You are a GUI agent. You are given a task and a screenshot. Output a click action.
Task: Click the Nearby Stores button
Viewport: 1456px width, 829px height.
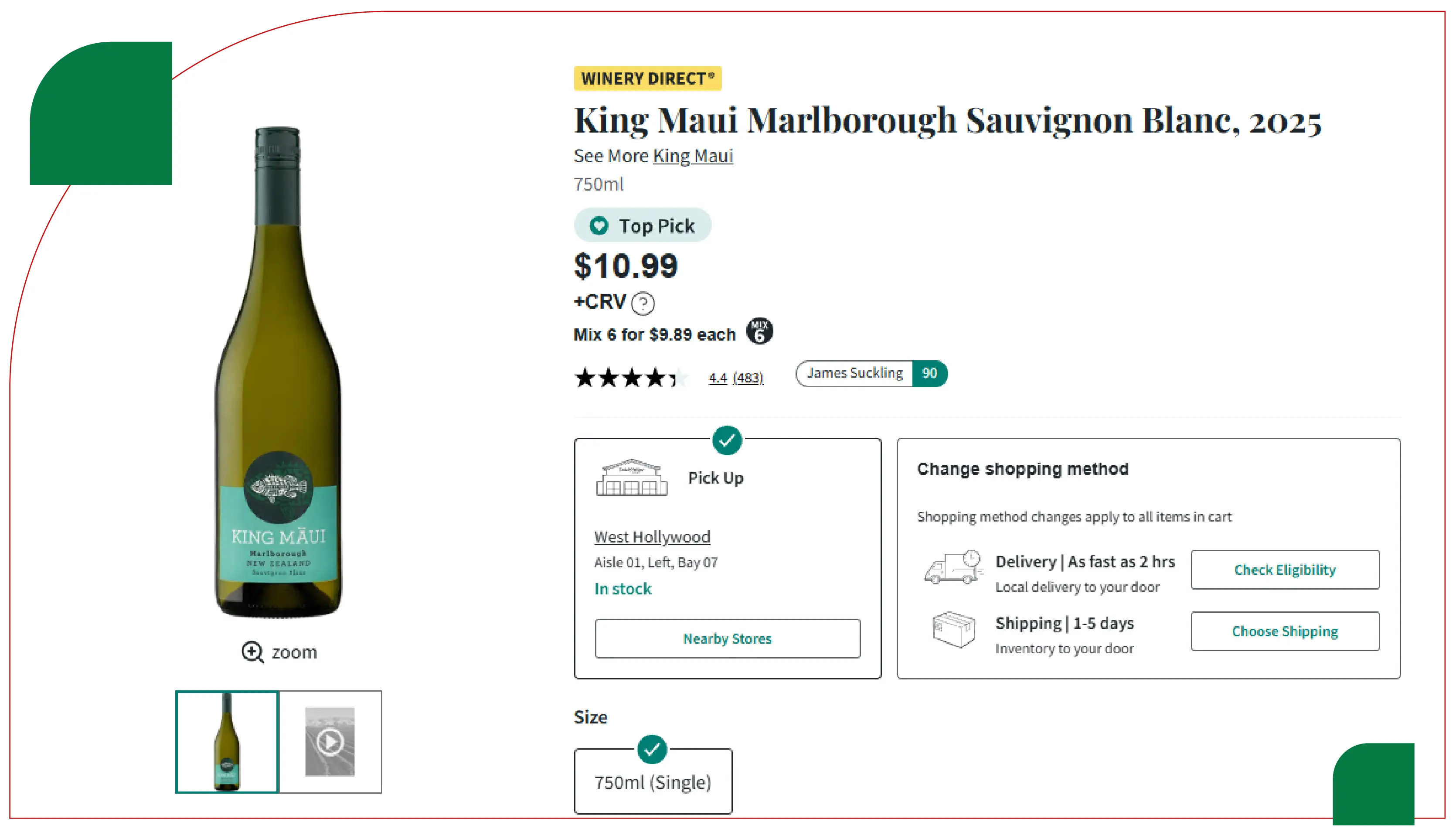coord(727,639)
